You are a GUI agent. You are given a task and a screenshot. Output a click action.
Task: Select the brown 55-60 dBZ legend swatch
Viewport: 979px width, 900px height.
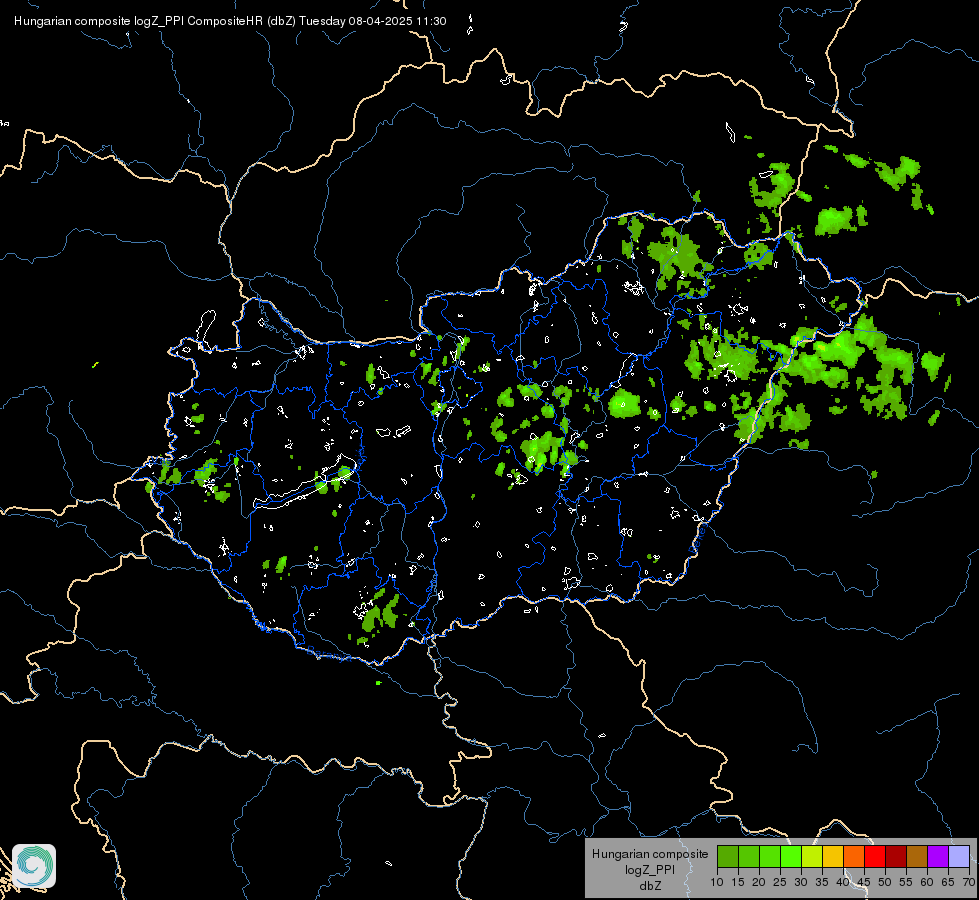[x=917, y=856]
